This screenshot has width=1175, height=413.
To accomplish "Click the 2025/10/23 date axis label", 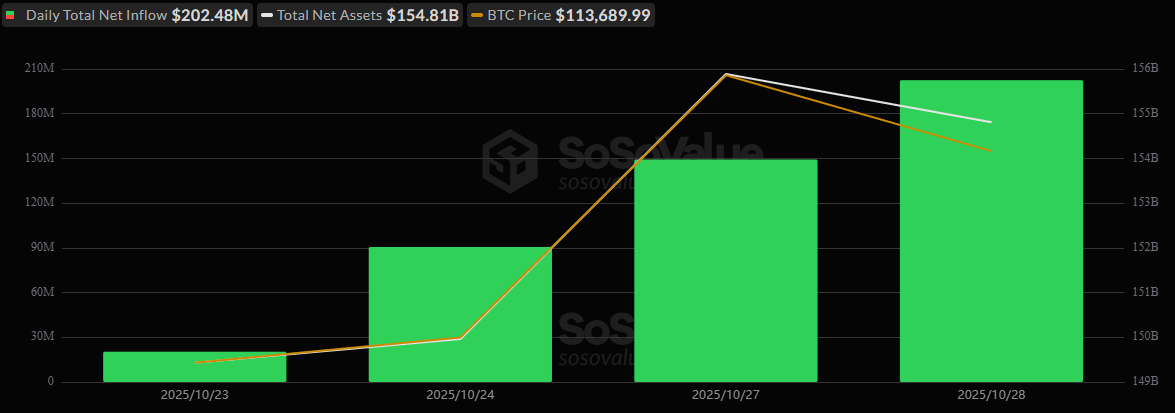I will (195, 396).
